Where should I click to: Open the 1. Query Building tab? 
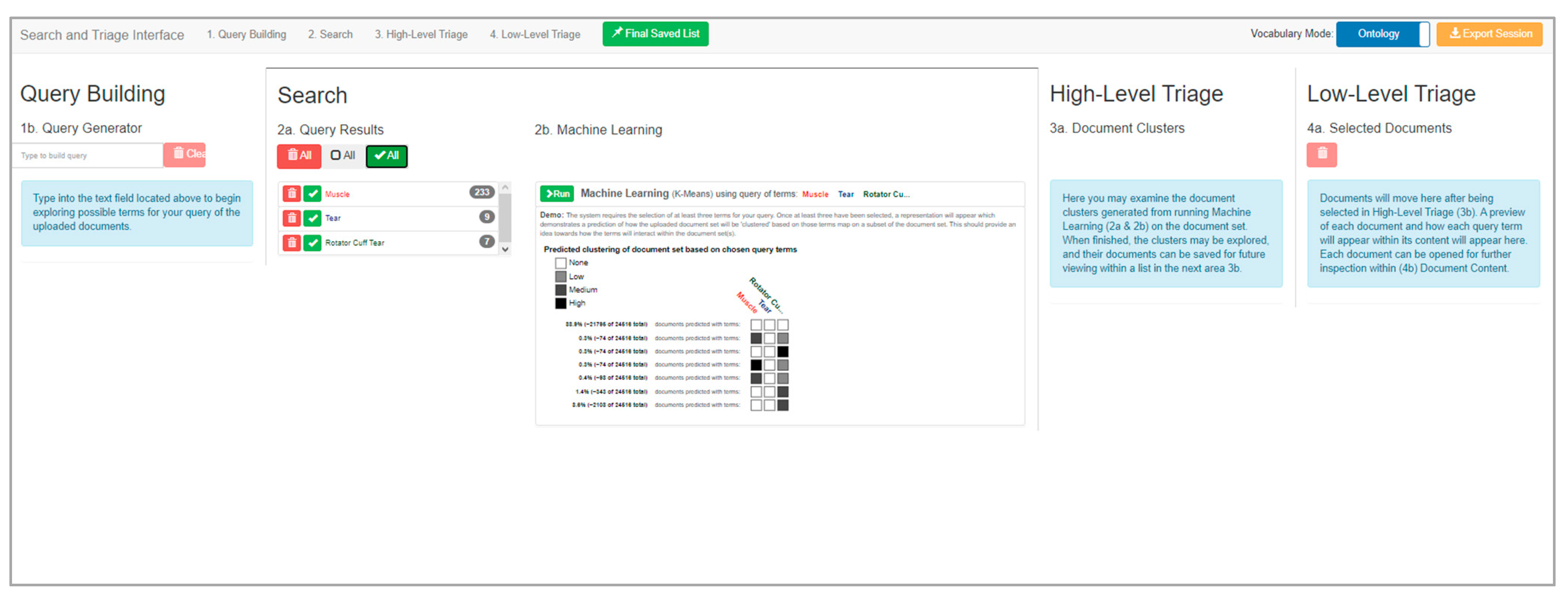tap(246, 35)
